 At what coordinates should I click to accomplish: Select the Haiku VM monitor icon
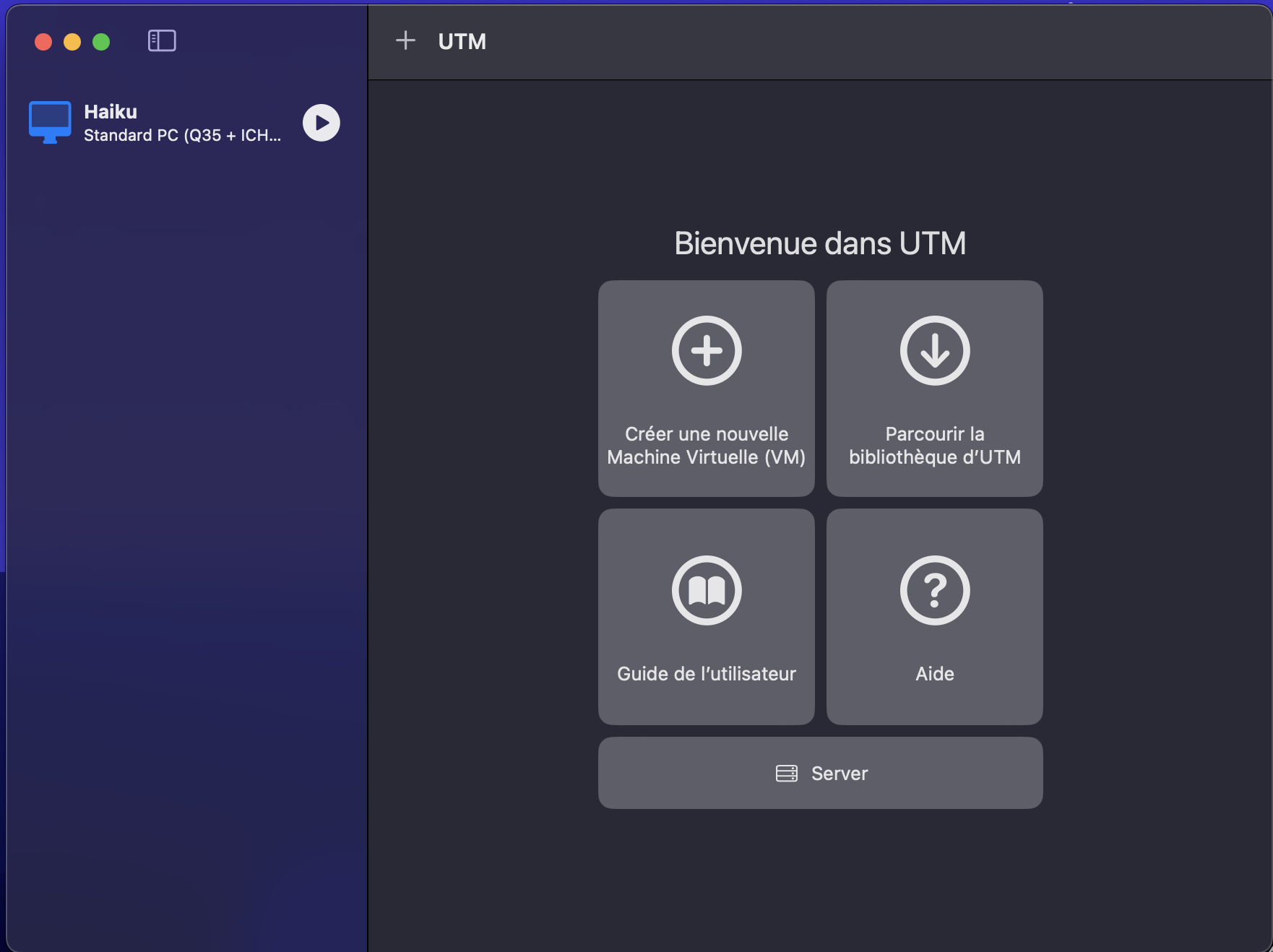point(50,123)
